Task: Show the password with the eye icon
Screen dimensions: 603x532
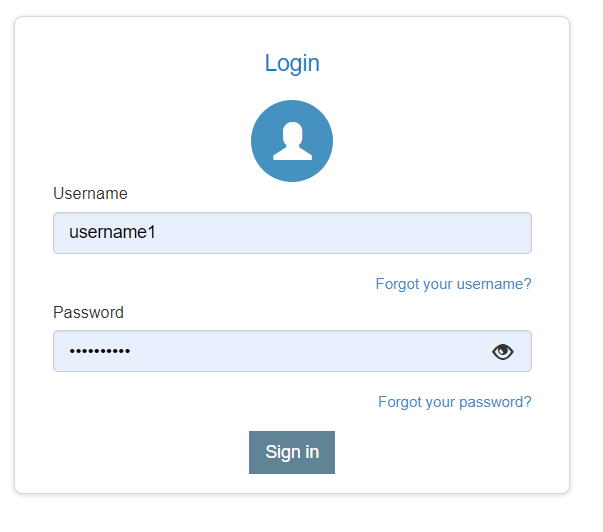Action: (x=502, y=351)
